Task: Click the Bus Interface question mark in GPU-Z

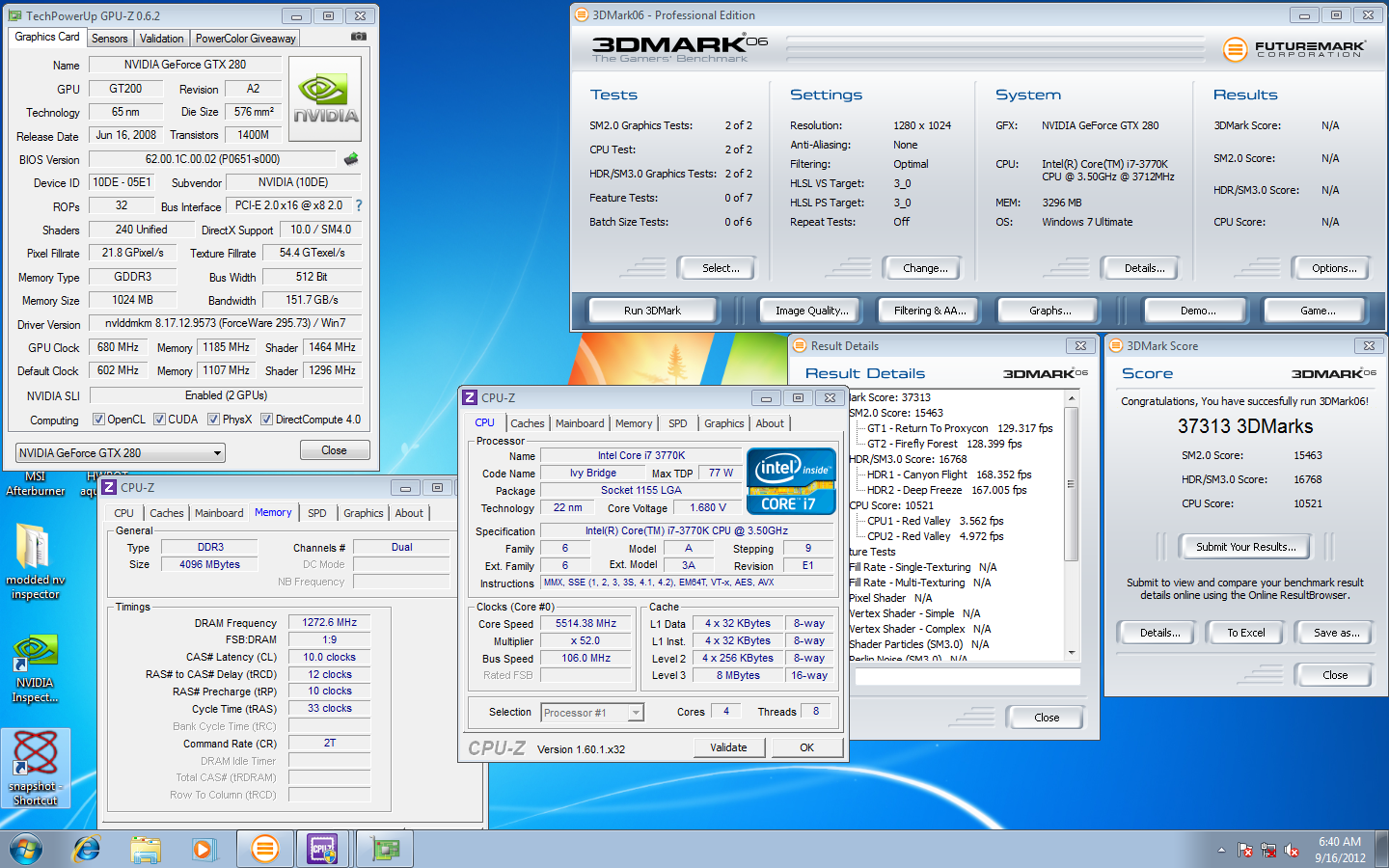Action: click(359, 205)
